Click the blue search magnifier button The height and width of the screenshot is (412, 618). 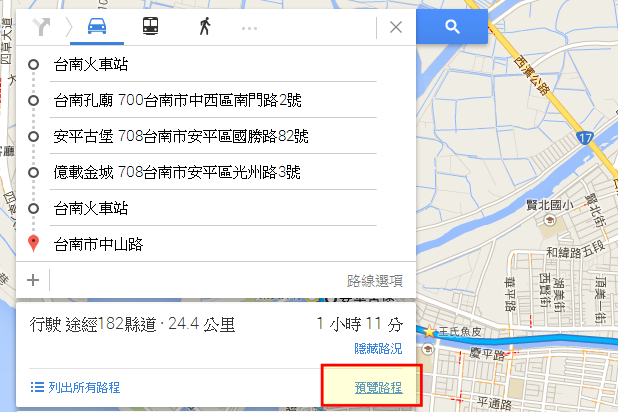(x=452, y=26)
